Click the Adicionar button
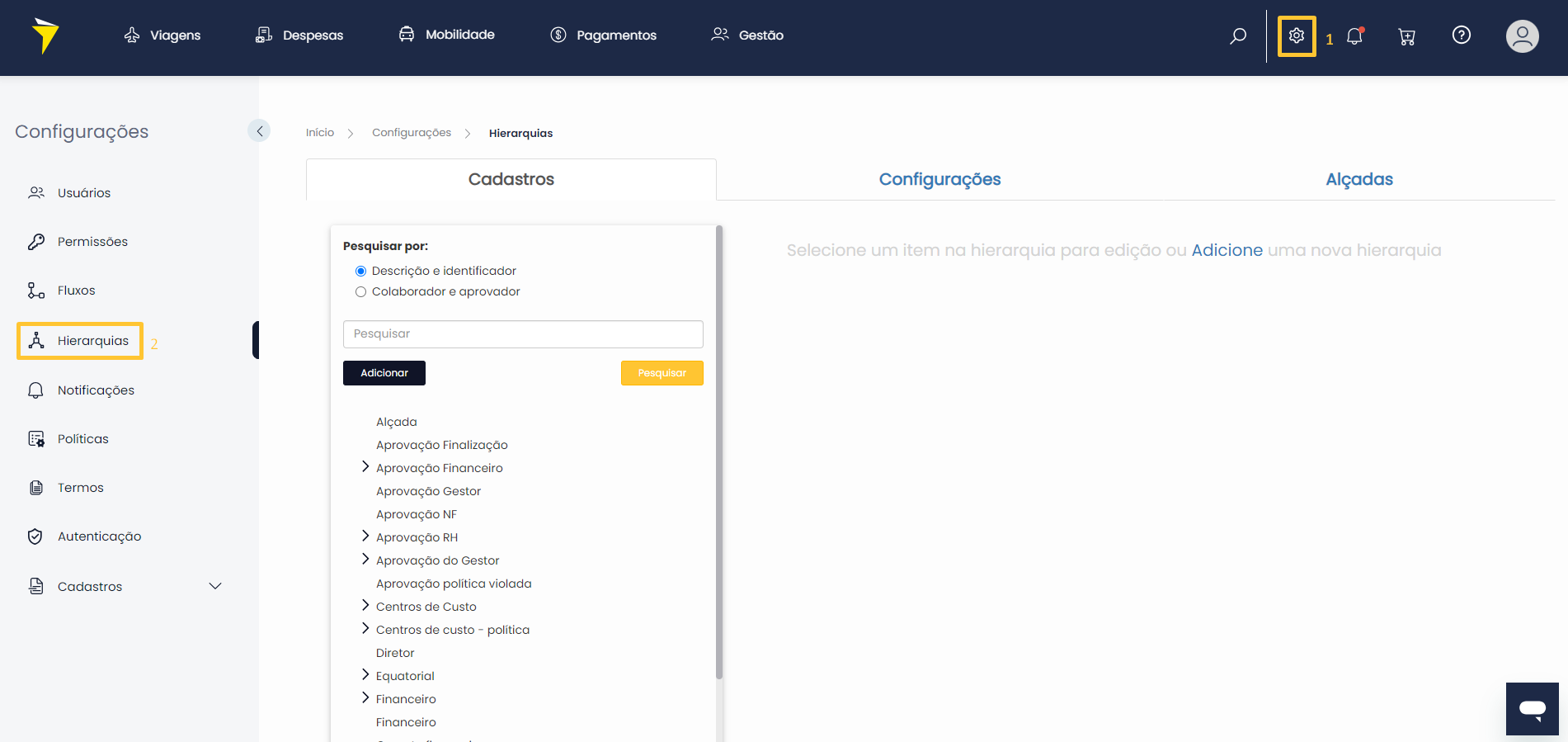This screenshot has width=1568, height=742. click(384, 373)
